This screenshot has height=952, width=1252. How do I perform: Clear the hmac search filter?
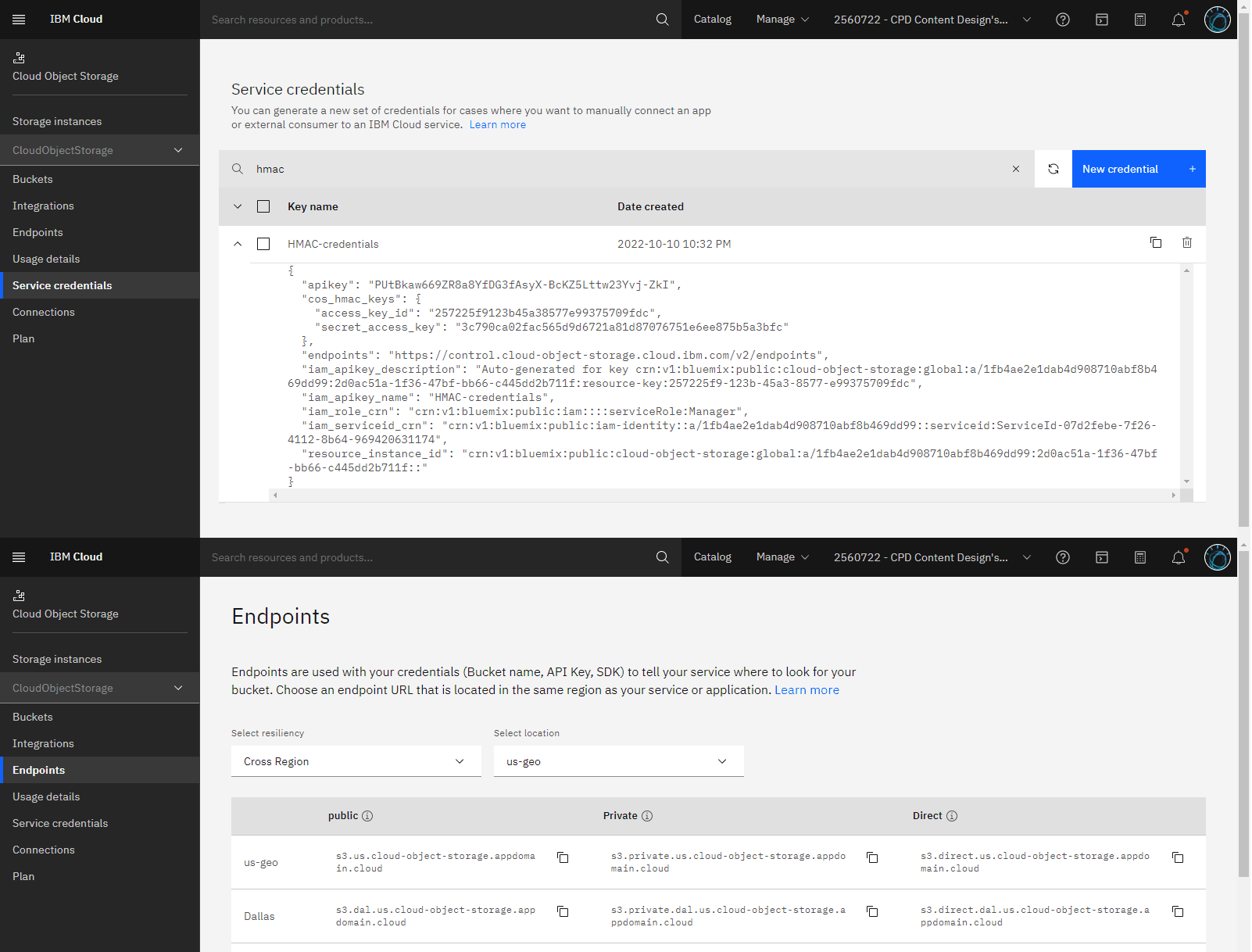pyautogui.click(x=1015, y=169)
